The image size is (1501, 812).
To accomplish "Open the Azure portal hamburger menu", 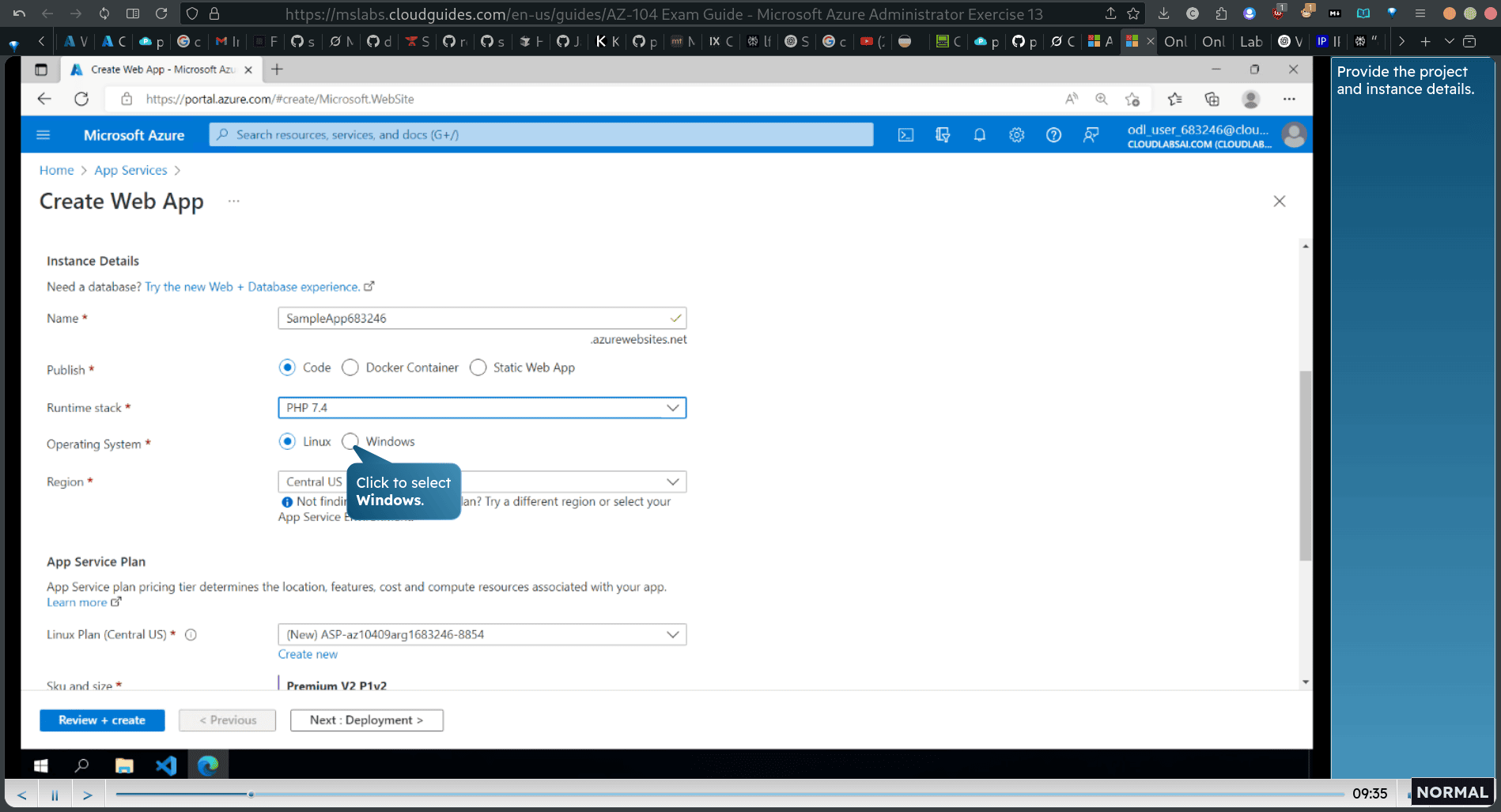I will pyautogui.click(x=43, y=135).
